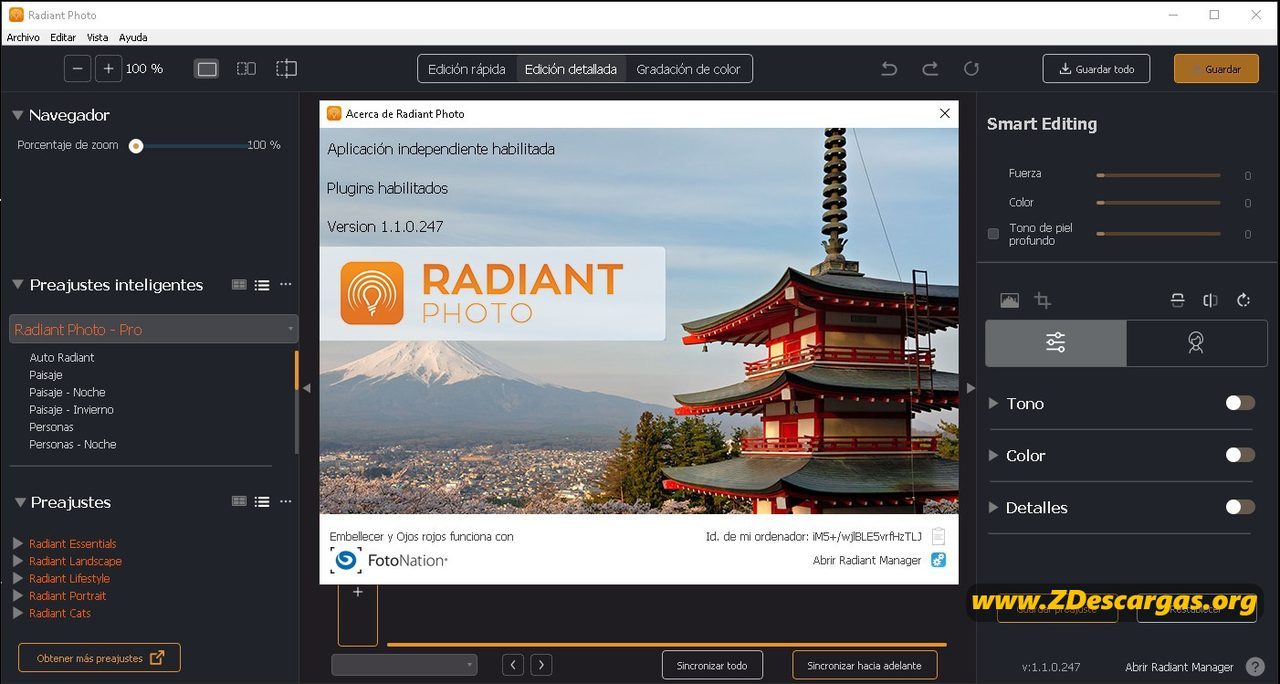The image size is (1280, 684).
Task: Click the Guardar todo button
Action: 1096,69
